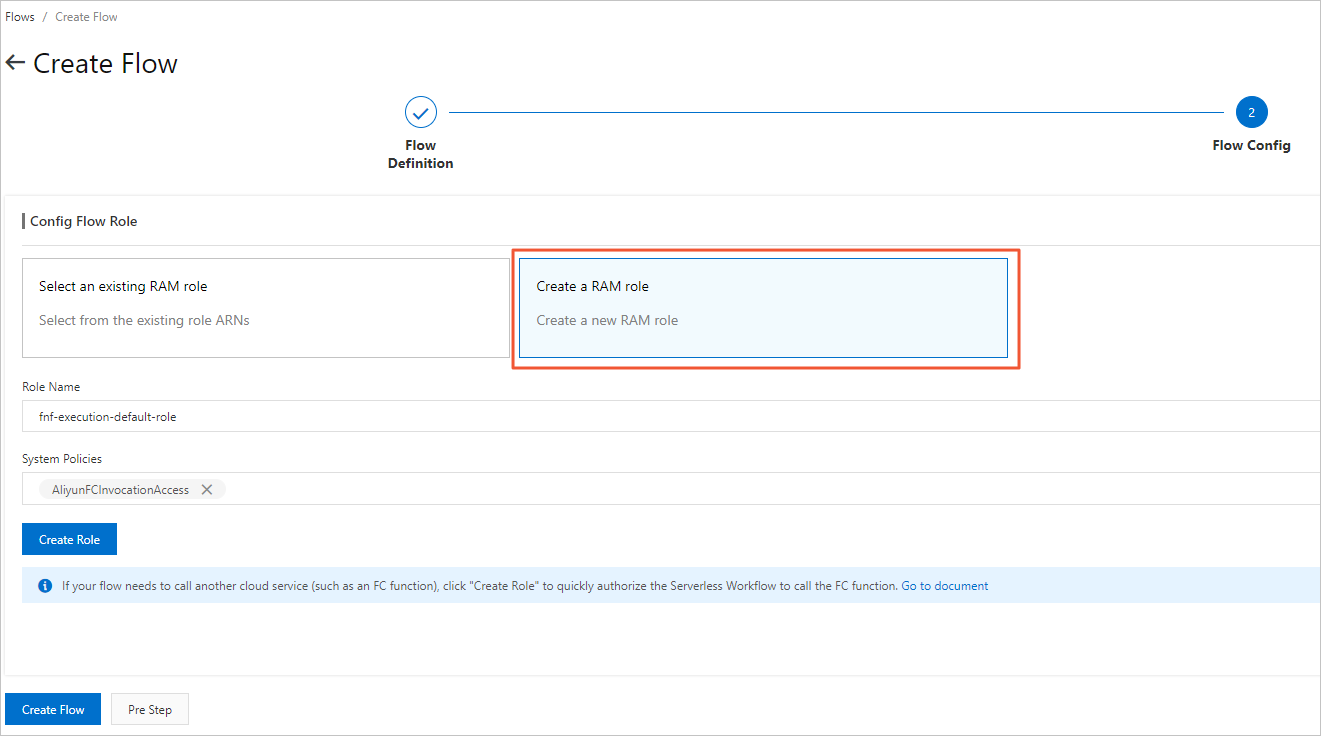The width and height of the screenshot is (1321, 736).
Task: Click the Create Flow breadcrumb item
Action: tap(86, 16)
